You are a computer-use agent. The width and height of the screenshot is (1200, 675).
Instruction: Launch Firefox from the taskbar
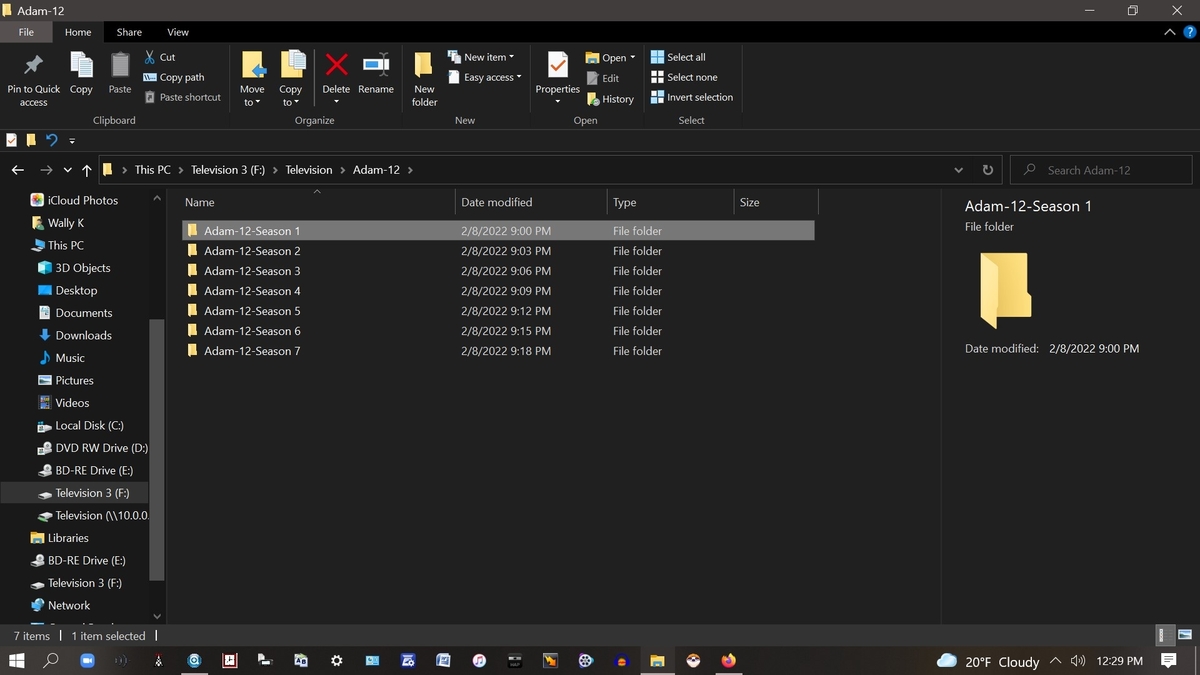pyautogui.click(x=729, y=660)
